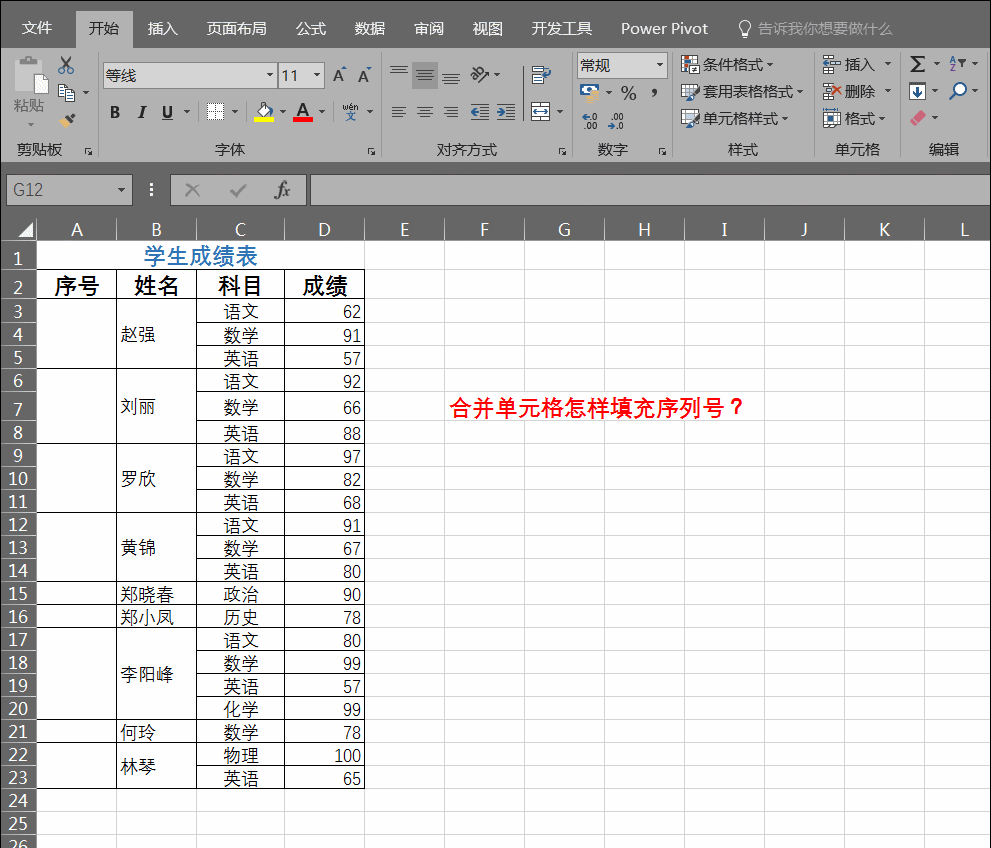
Task: Click the formula bar input area
Action: tap(650, 190)
